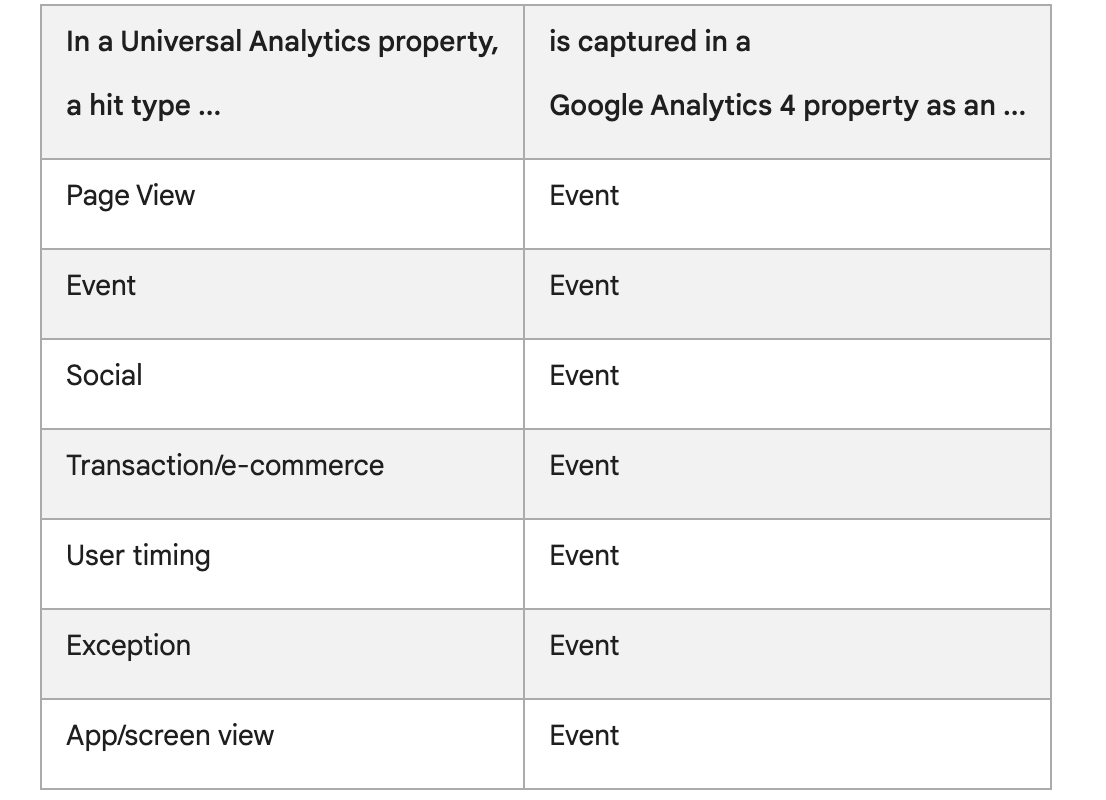Select the 'User timing' cell
The height and width of the screenshot is (800, 1106).
tap(138, 556)
